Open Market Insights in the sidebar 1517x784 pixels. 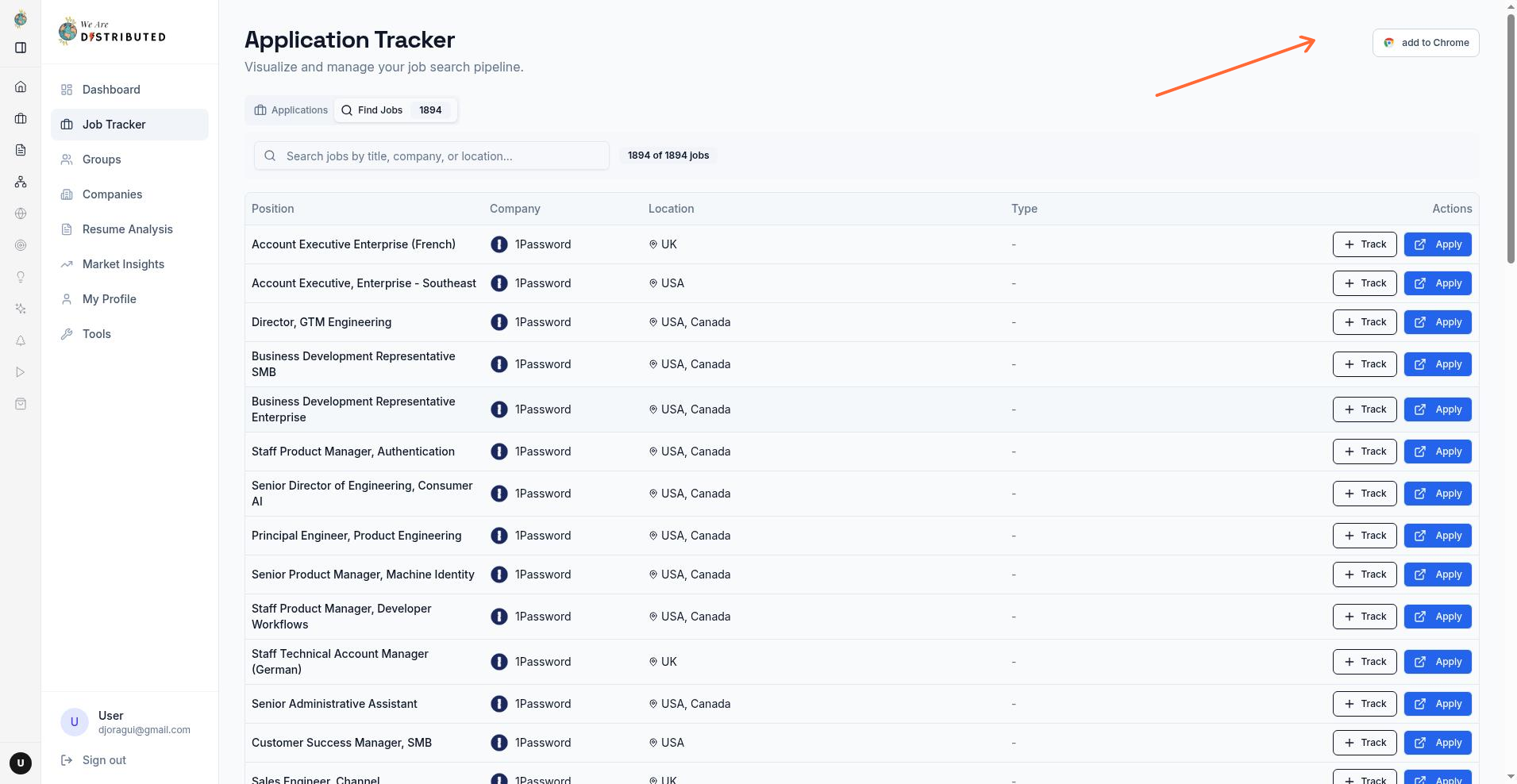(129, 264)
